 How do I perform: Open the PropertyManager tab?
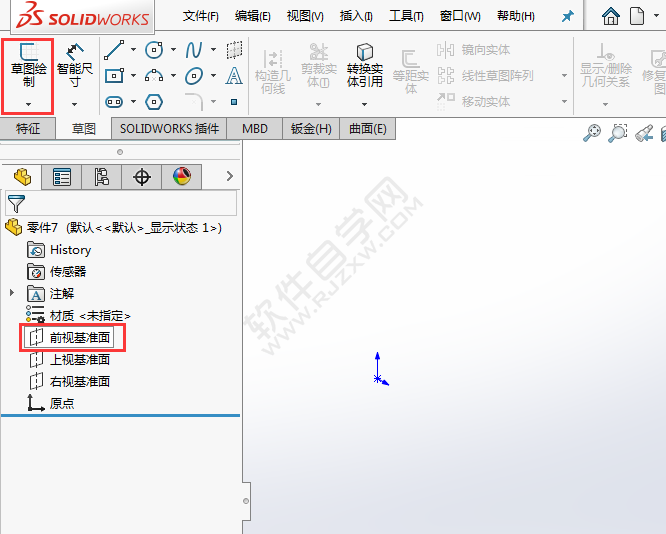[62, 177]
